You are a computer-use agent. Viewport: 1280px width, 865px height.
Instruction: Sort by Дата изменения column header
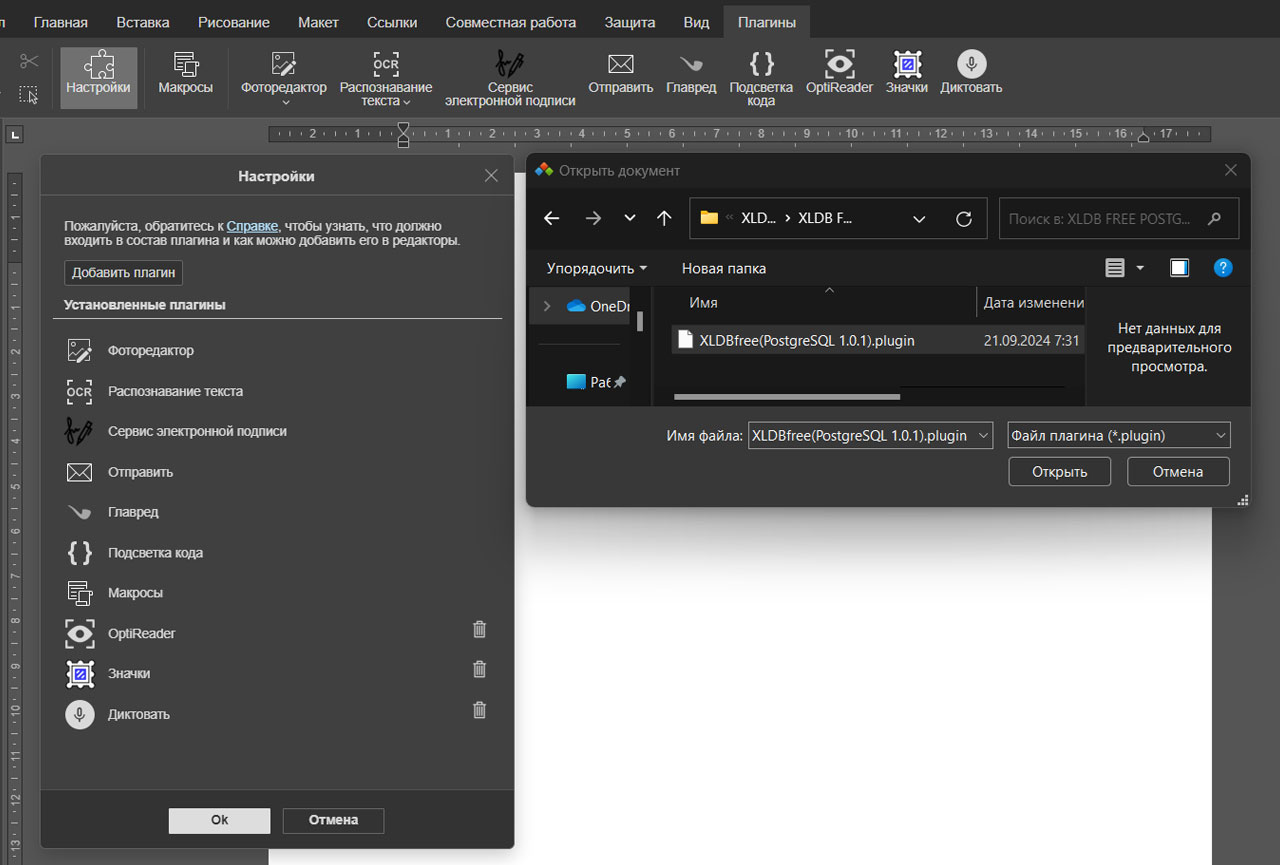(1032, 303)
